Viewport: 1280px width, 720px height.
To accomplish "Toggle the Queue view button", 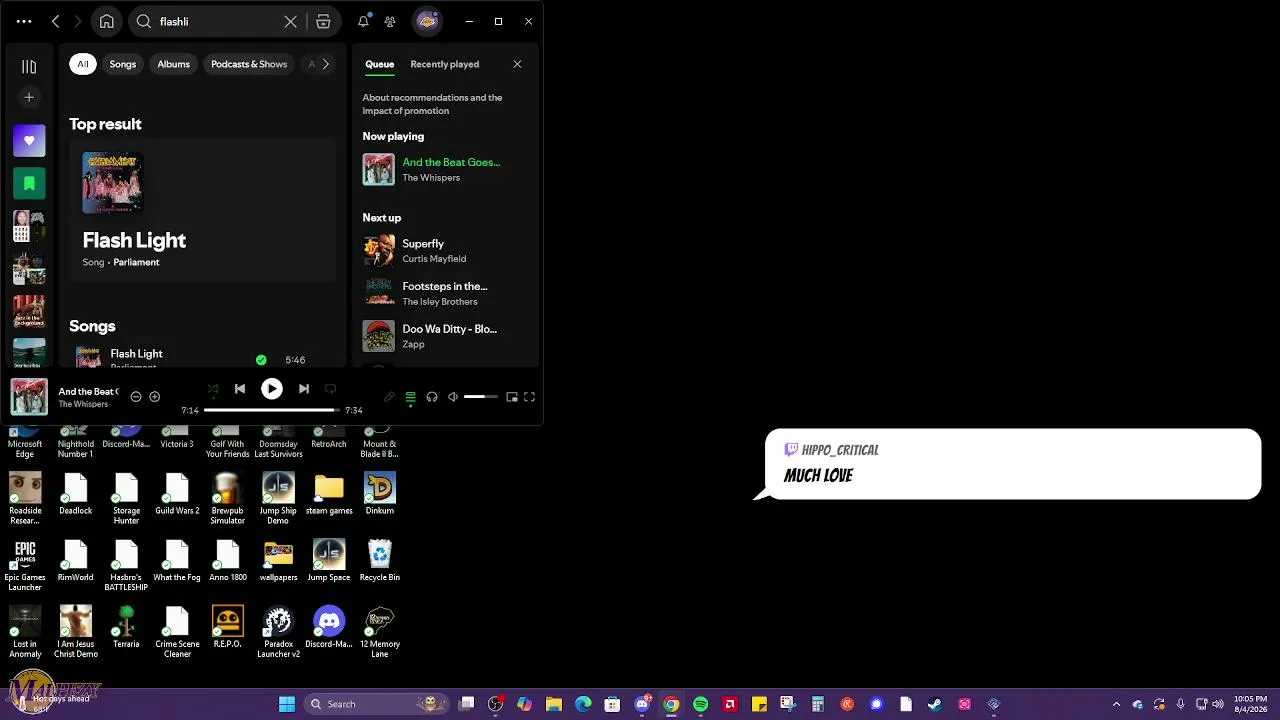I will coord(410,397).
